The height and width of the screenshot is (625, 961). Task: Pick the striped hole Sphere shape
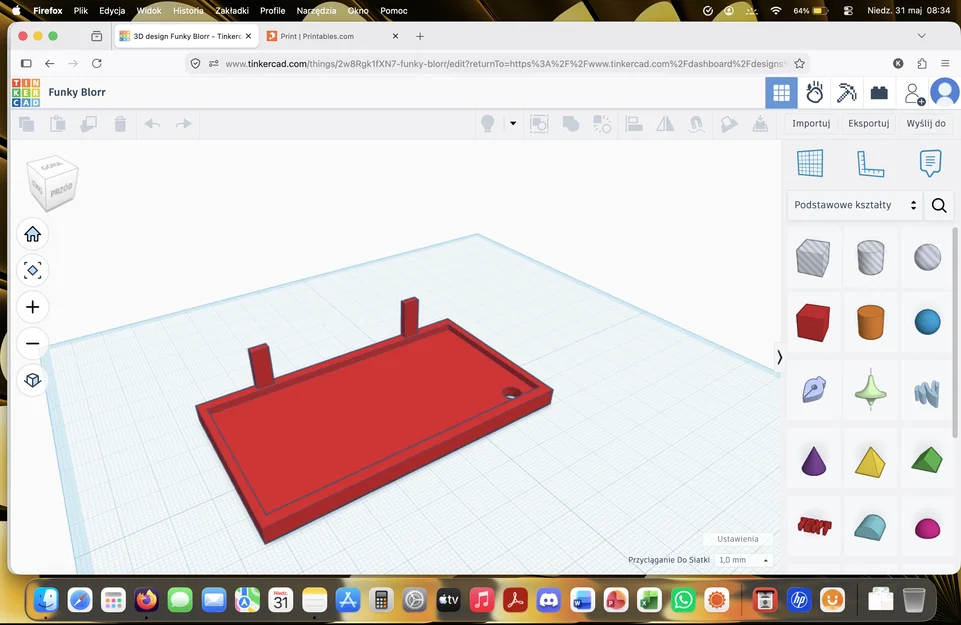coord(927,257)
